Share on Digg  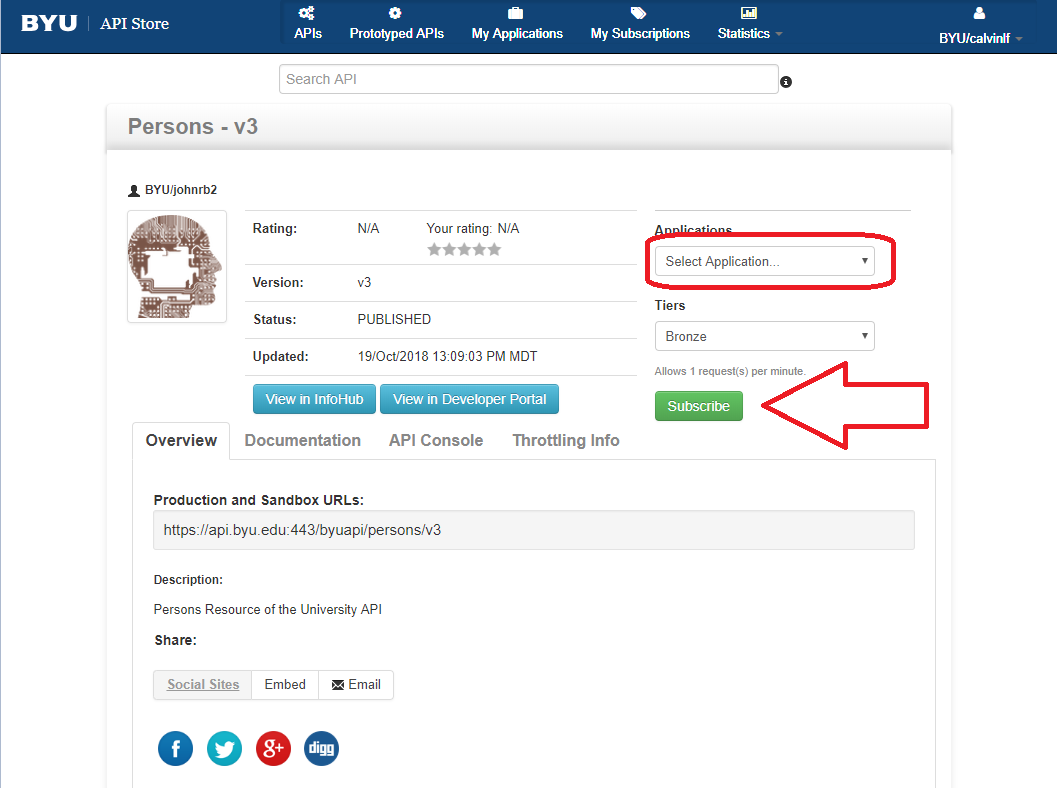pyautogui.click(x=322, y=748)
